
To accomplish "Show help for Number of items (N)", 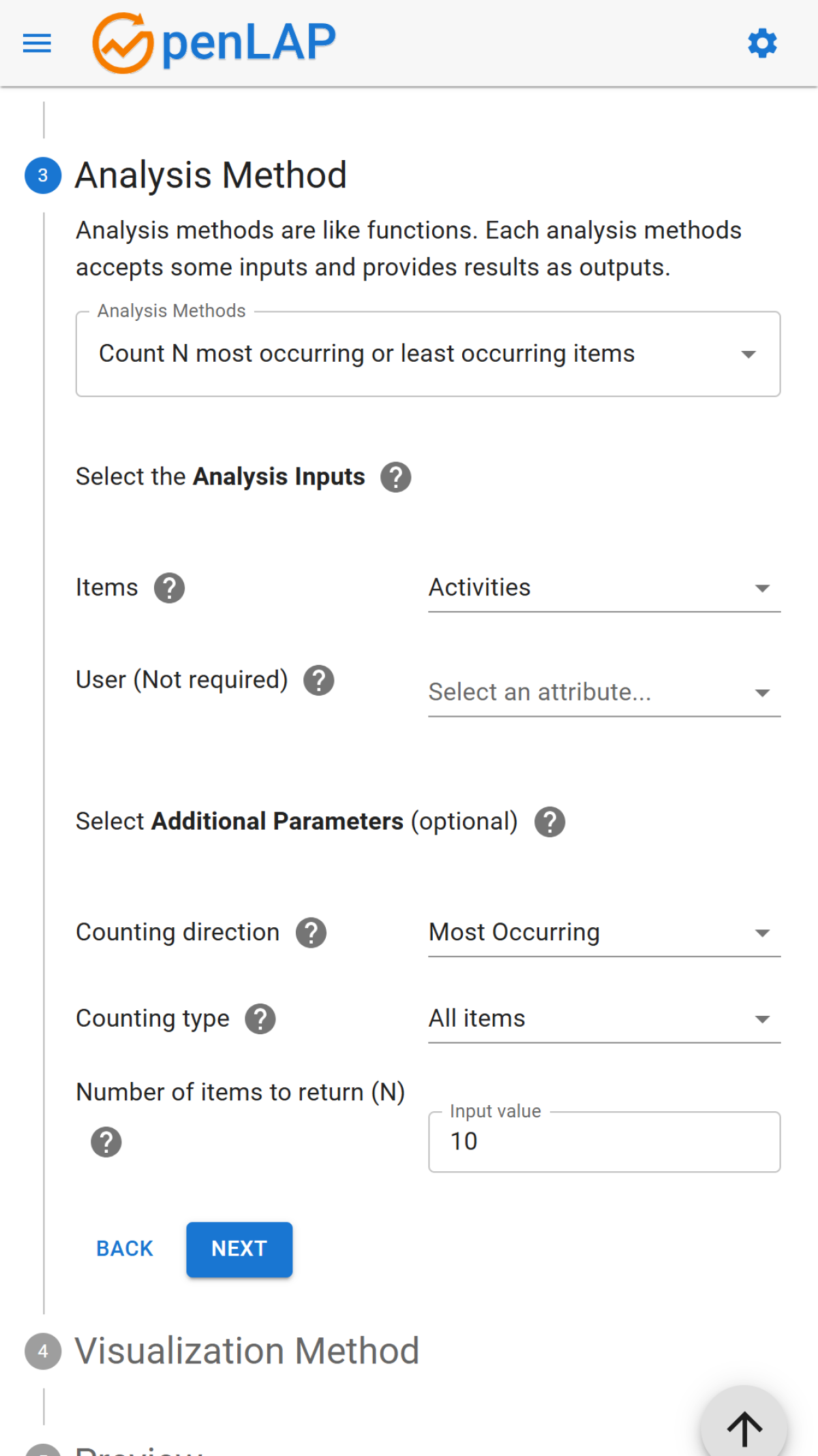I will (x=106, y=1142).
